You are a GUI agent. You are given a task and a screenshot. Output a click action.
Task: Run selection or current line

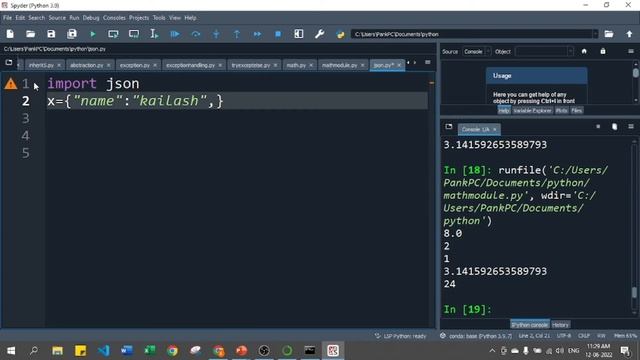click(x=154, y=34)
